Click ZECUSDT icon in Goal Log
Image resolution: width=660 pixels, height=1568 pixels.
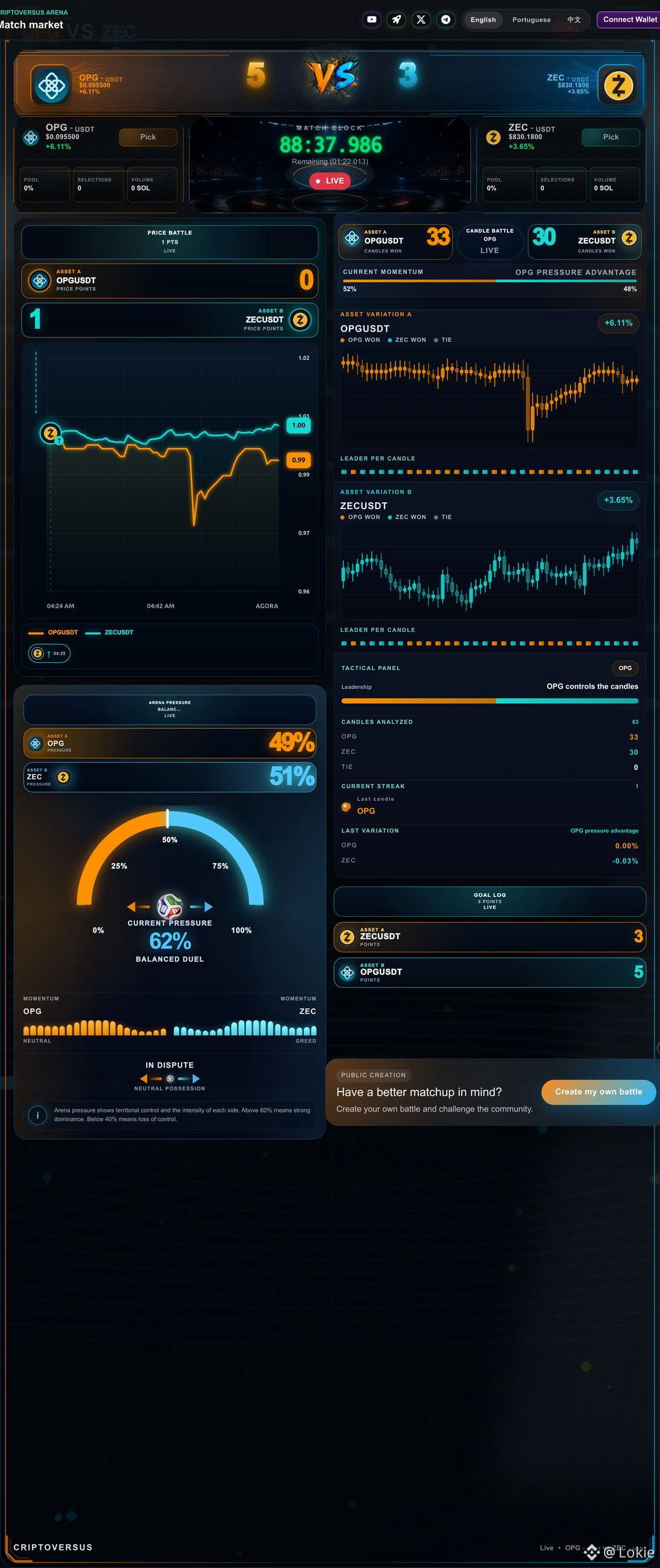347,937
